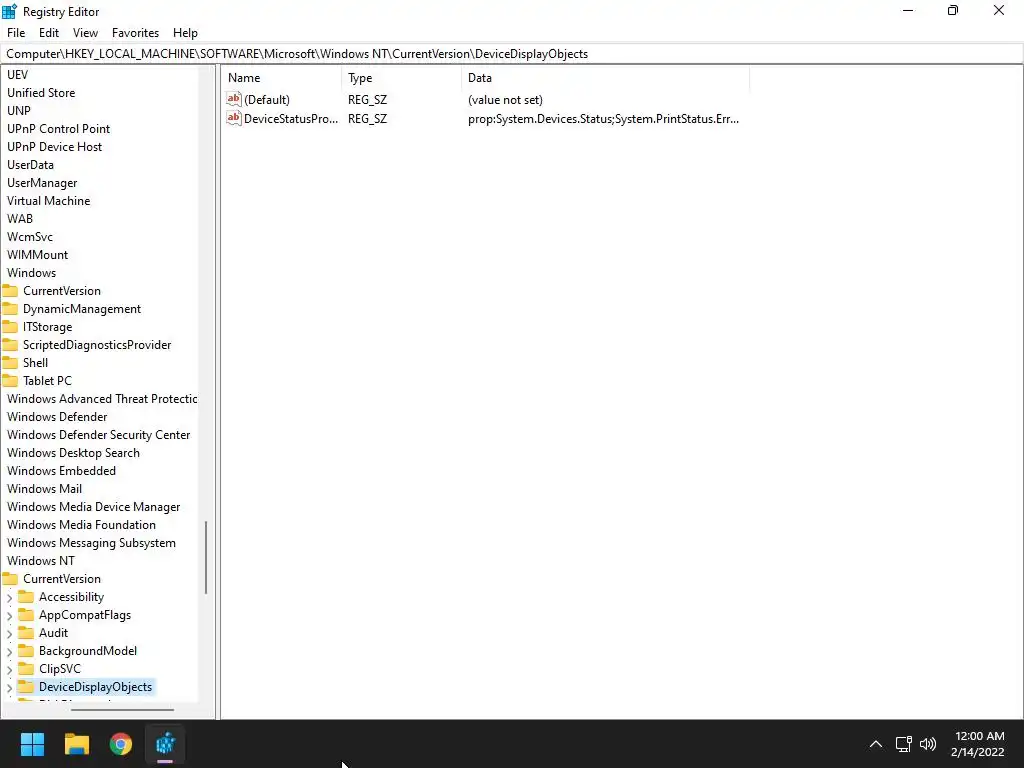This screenshot has width=1024, height=768.
Task: Select the Windows Mail key
Action: click(x=44, y=488)
